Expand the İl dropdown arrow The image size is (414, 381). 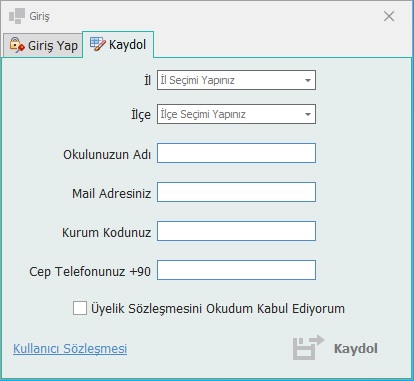click(x=308, y=80)
